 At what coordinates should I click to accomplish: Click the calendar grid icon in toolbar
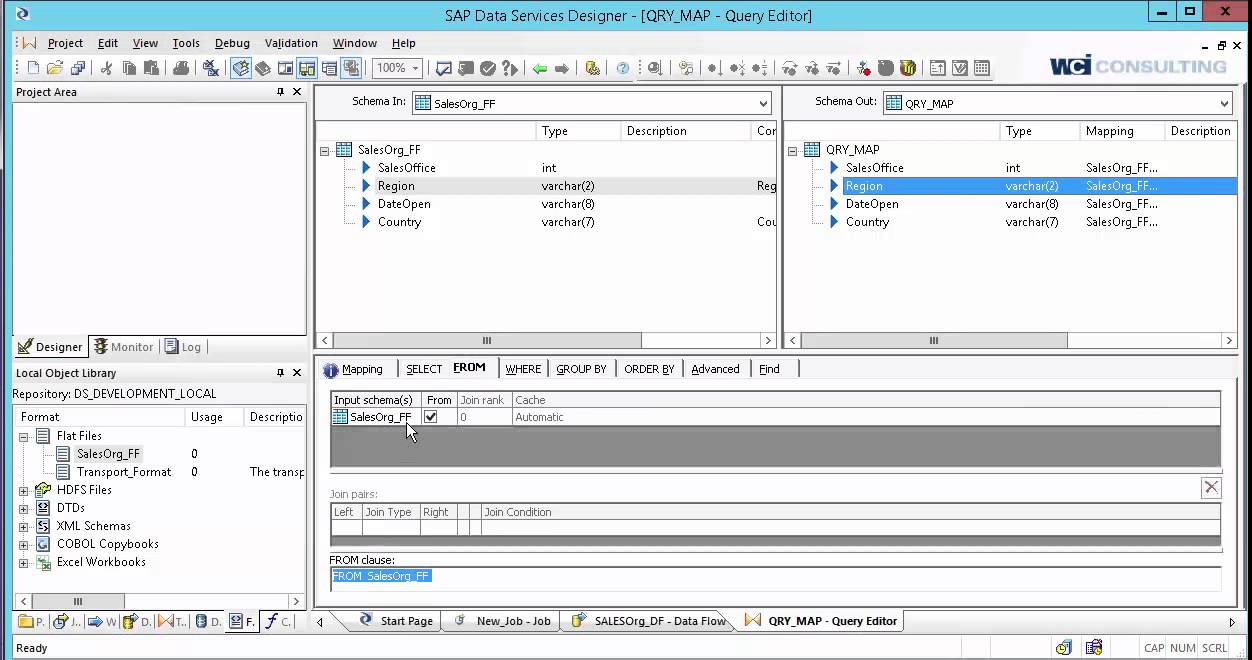pos(982,68)
